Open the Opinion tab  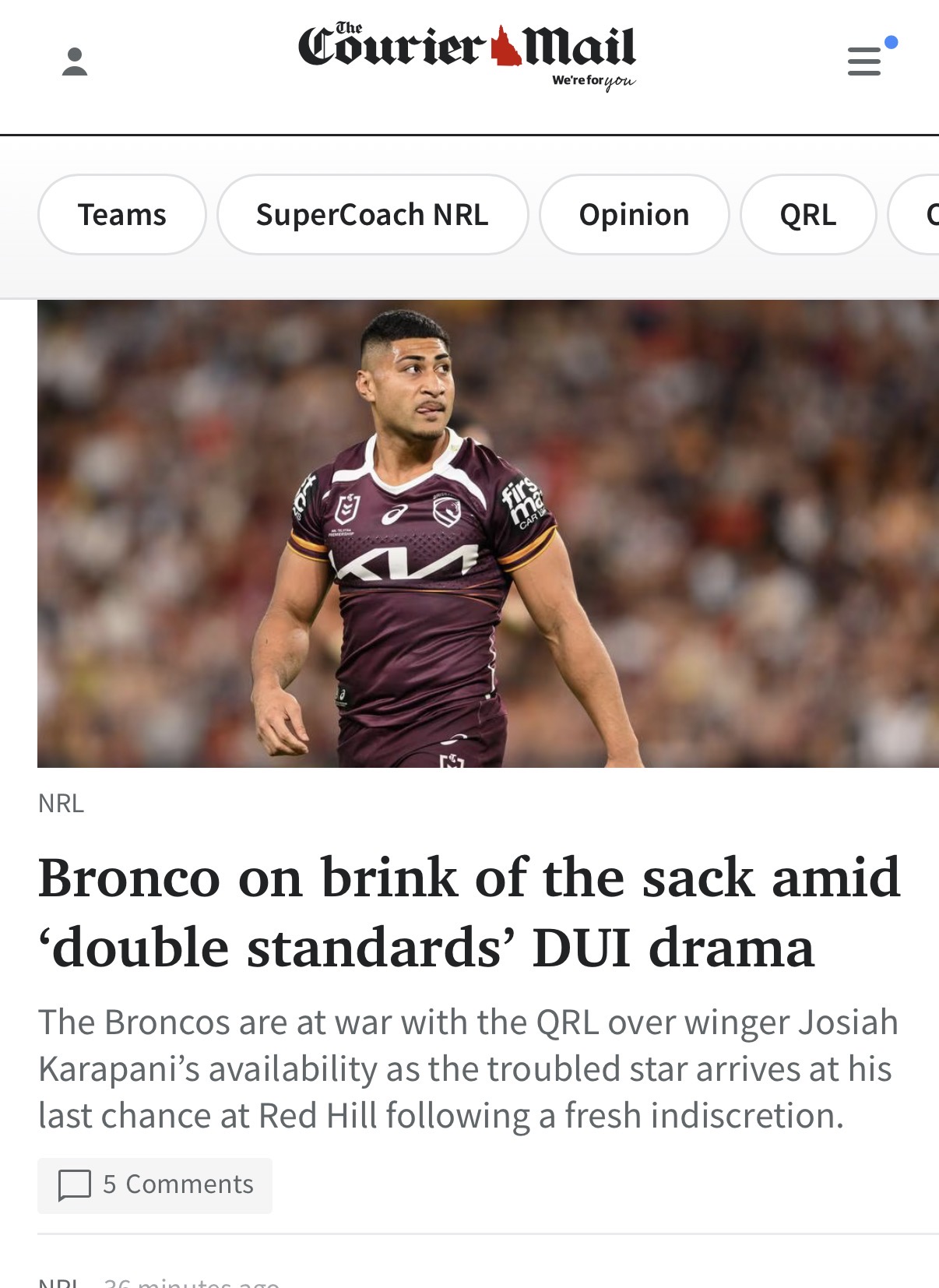pos(634,214)
